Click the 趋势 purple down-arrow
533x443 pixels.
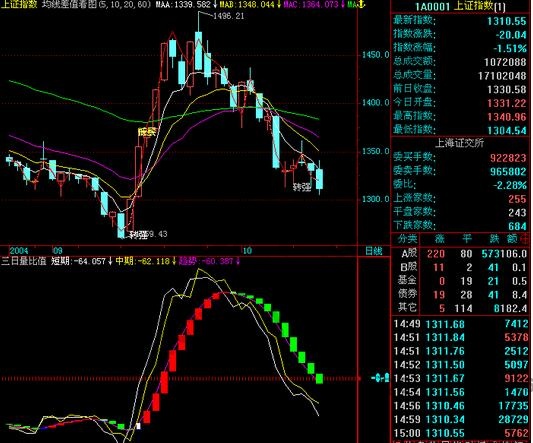pyautogui.click(x=238, y=261)
